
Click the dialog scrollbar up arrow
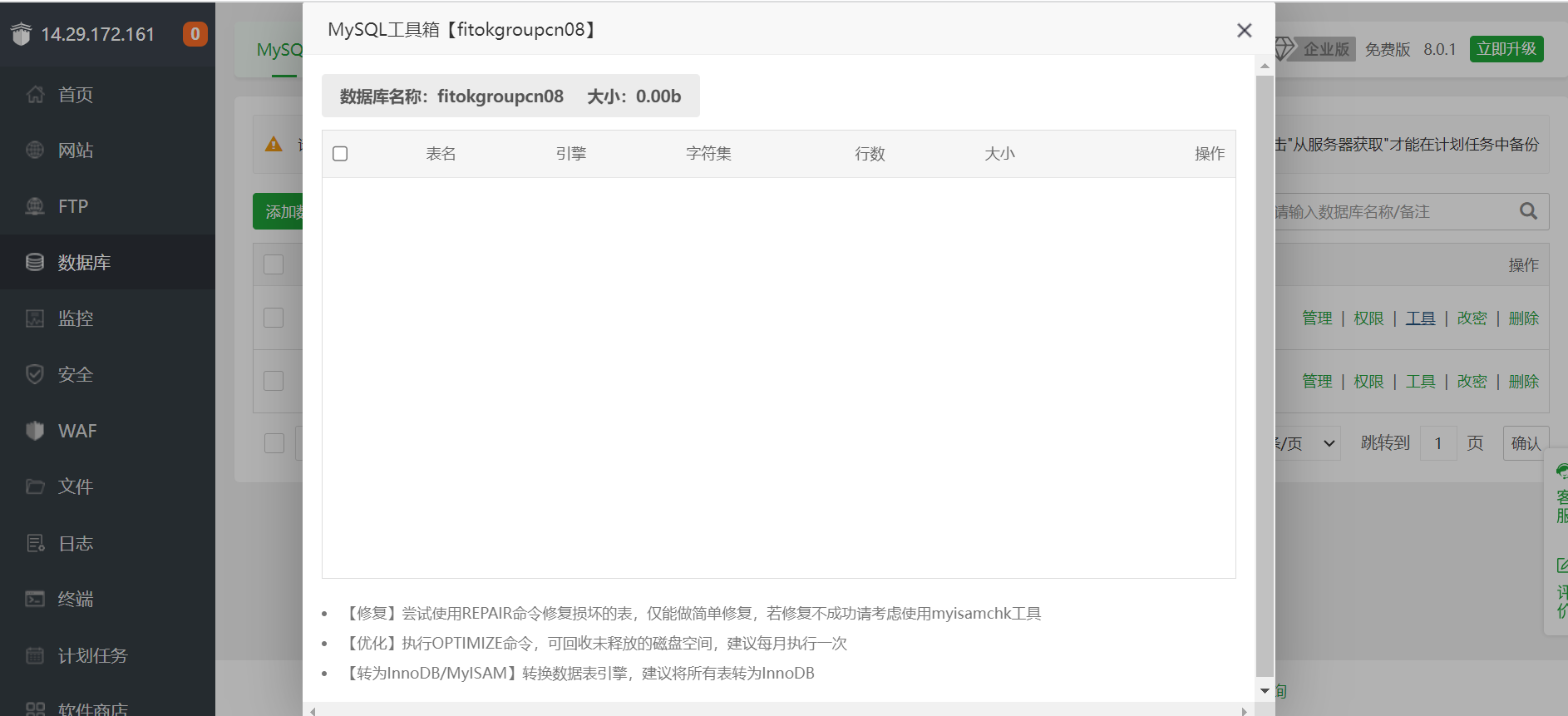pos(1265,66)
